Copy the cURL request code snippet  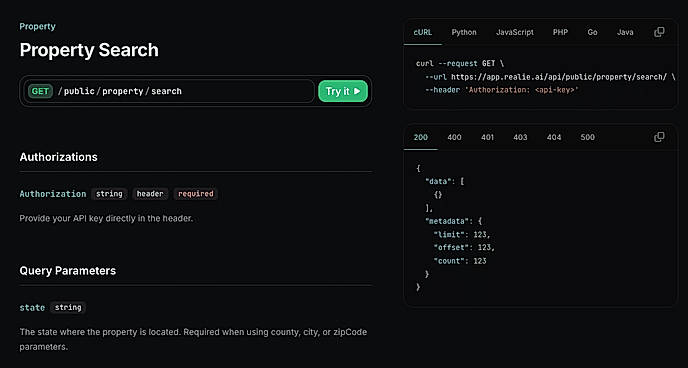[x=659, y=32]
